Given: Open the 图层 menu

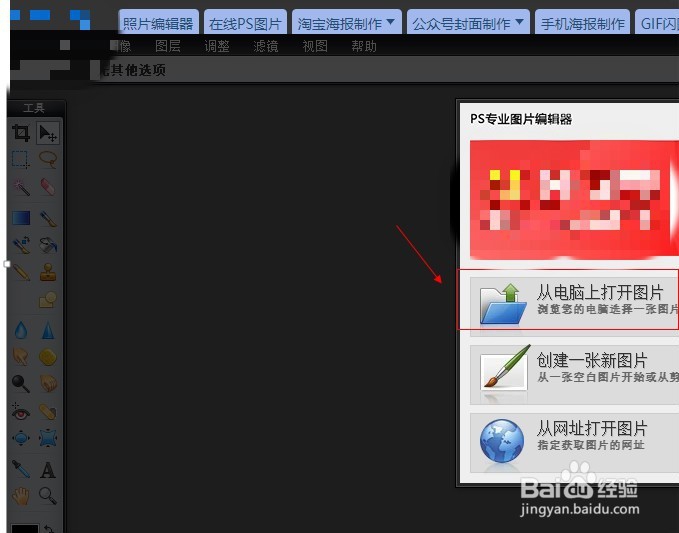Looking at the screenshot, I should pos(168,46).
